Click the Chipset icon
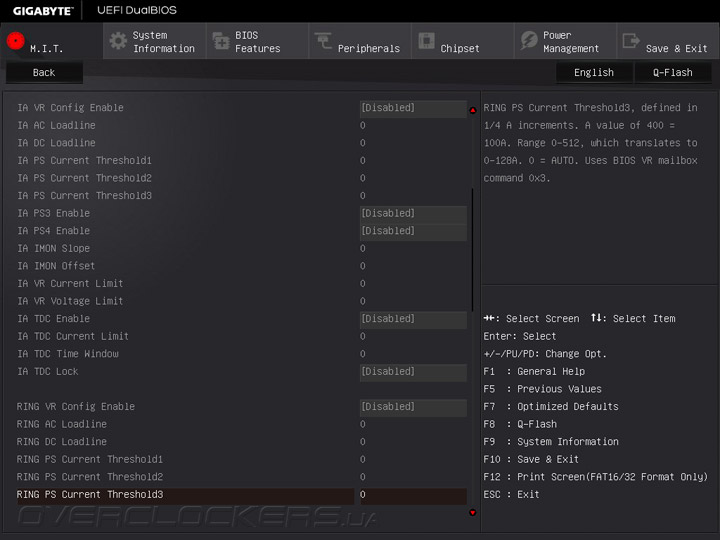 (x=426, y=41)
